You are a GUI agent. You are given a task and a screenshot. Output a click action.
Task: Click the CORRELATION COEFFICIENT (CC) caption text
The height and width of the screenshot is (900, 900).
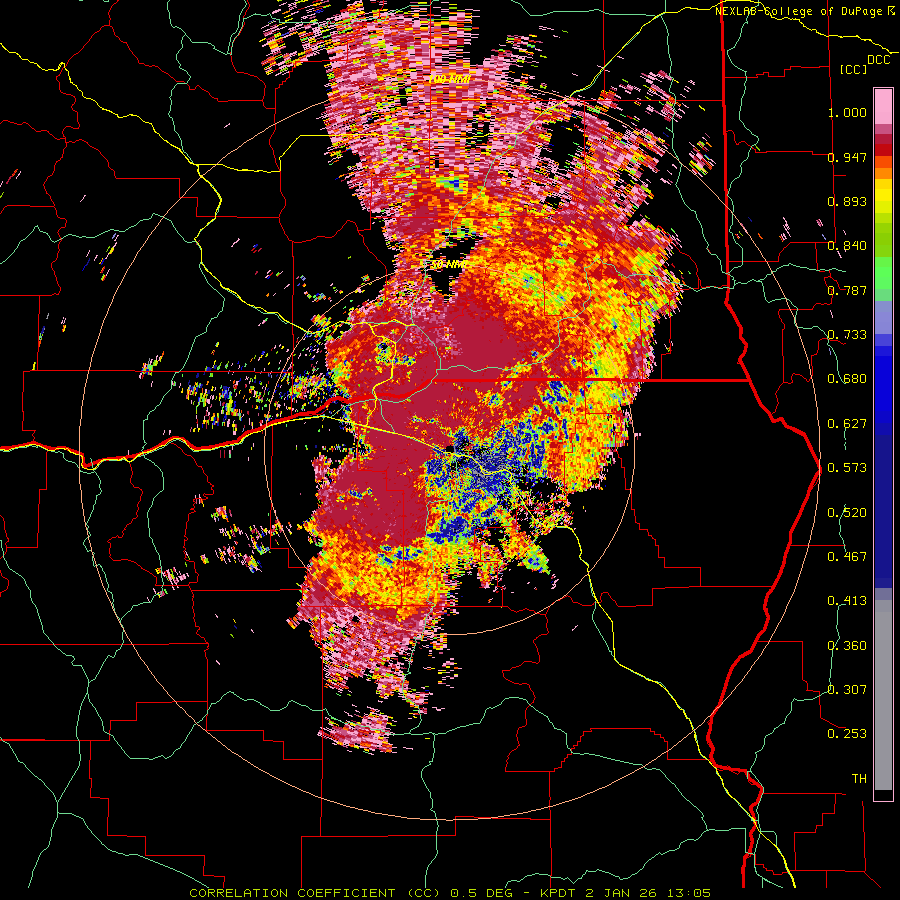[x=315, y=893]
